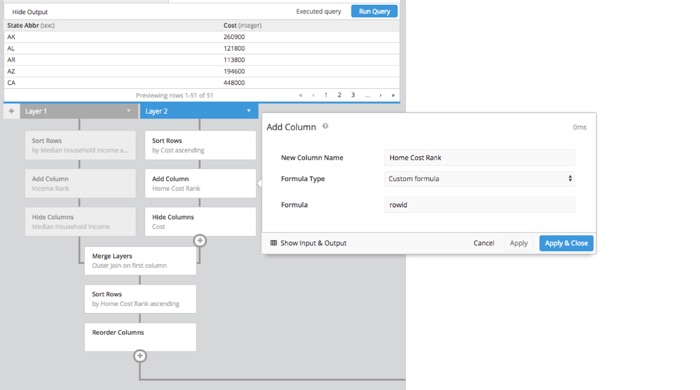Click the pagination ellipsis
700x390 pixels.
[x=367, y=95]
